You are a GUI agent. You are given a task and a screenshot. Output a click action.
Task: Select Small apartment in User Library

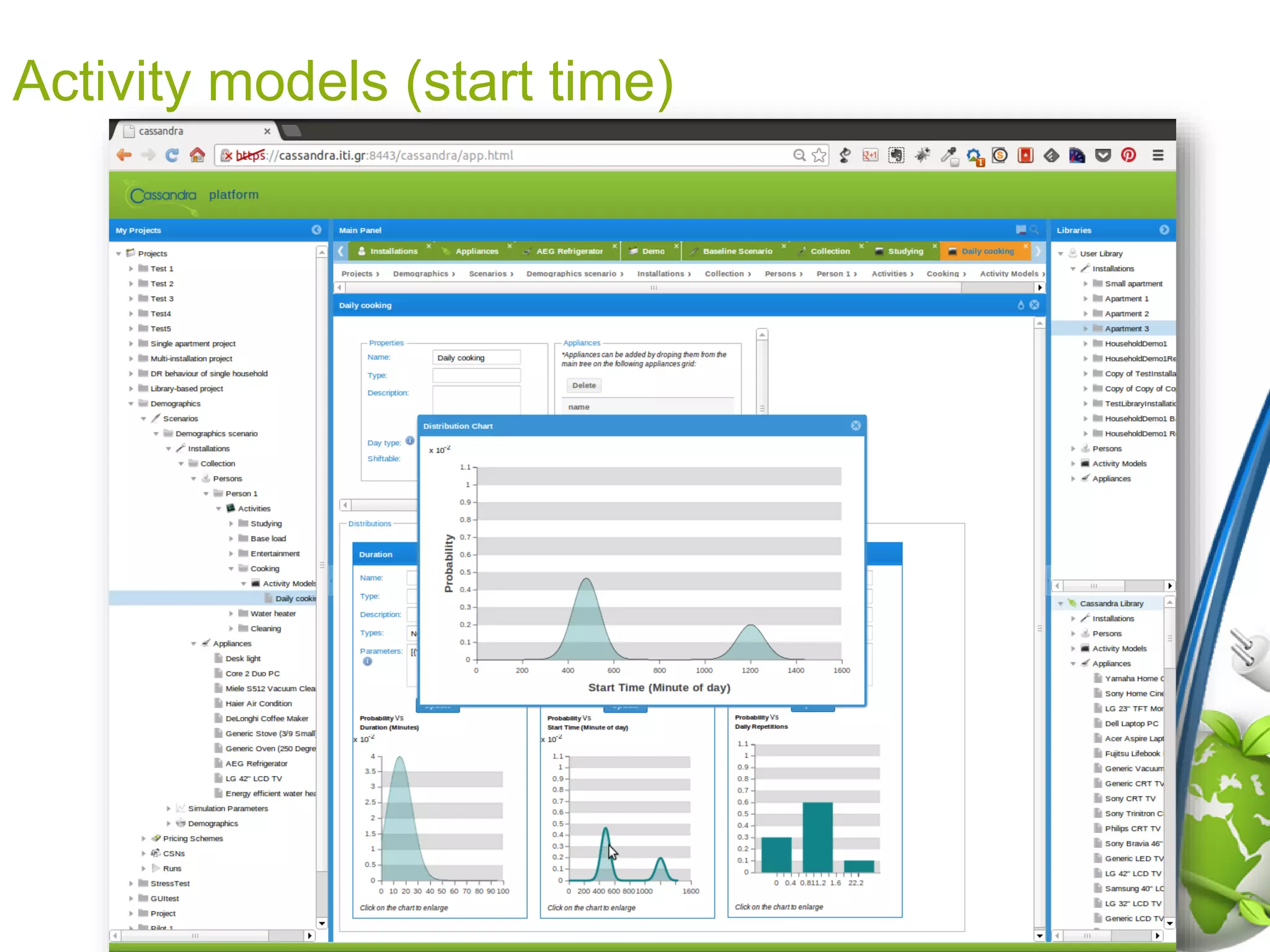click(1133, 283)
